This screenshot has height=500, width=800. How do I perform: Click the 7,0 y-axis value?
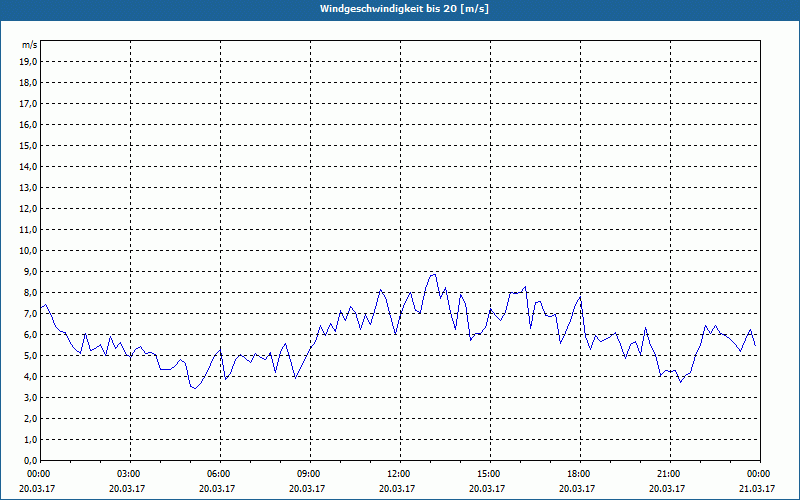[x=30, y=313]
